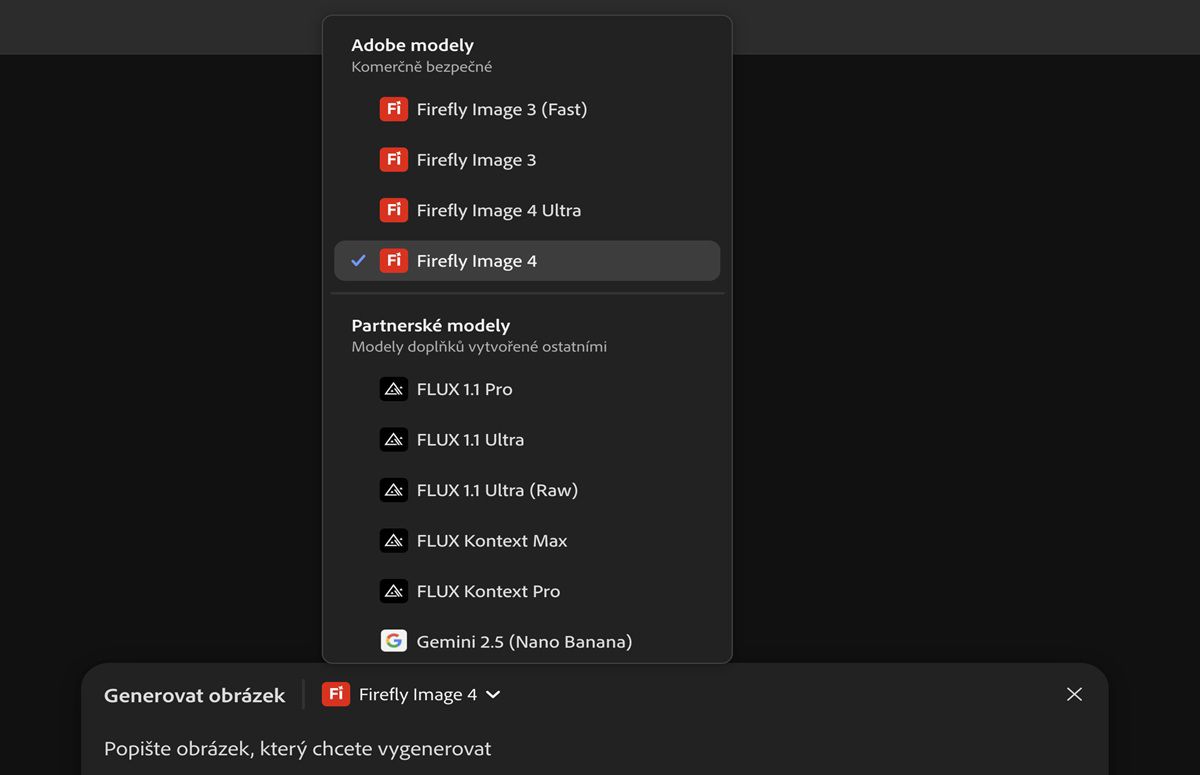Click the Google icon beside Gemini 2.5
Viewport: 1200px width, 775px height.
[x=394, y=641]
